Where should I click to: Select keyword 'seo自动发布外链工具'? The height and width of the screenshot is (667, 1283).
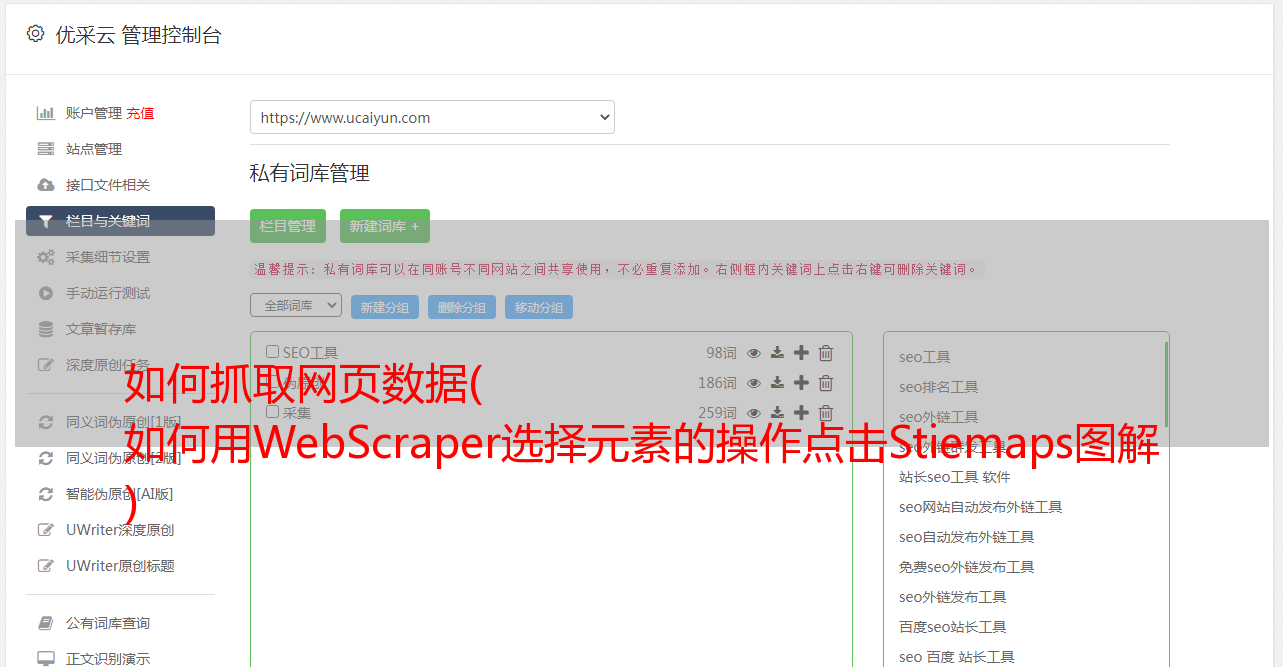(967, 537)
